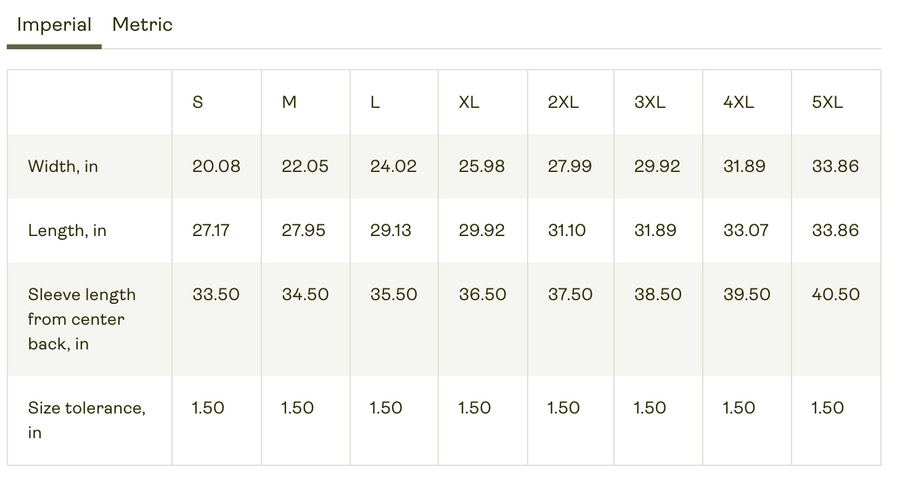Click the "Width, in" row label
This screenshot has height=493, width=900.
point(63,166)
